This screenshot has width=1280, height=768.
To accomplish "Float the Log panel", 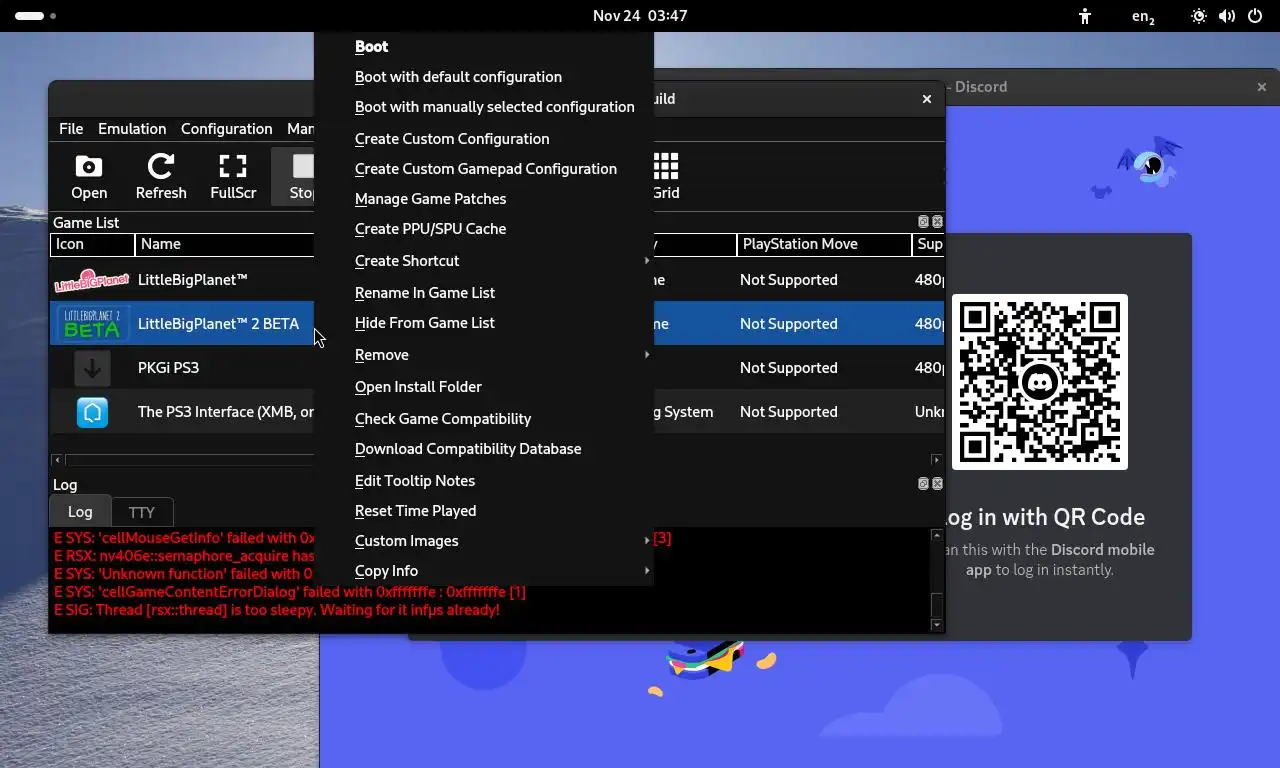I will (x=924, y=484).
